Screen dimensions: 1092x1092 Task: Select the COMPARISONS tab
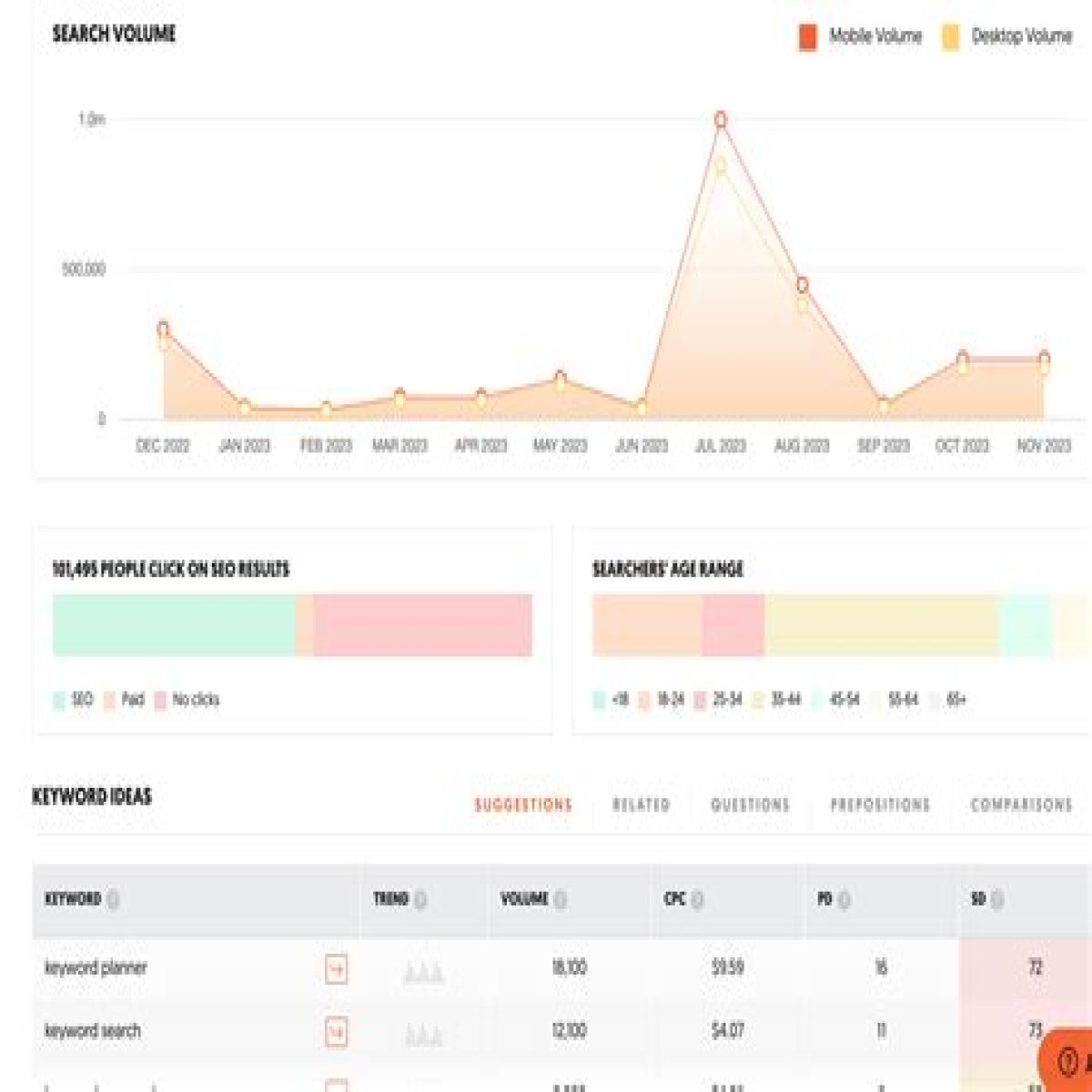coord(1021,805)
